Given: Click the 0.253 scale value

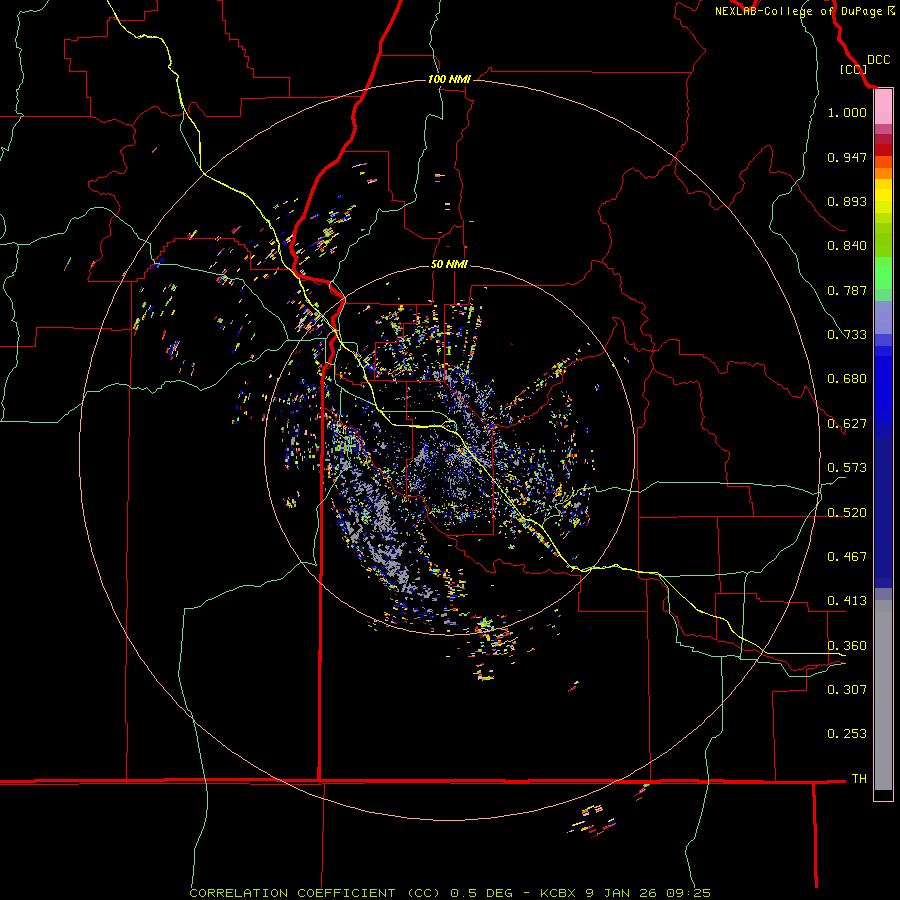Looking at the screenshot, I should 847,734.
